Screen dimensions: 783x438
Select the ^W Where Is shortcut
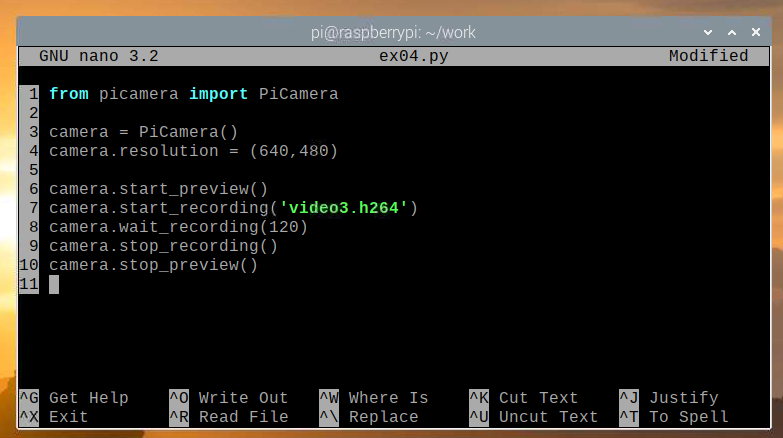(373, 398)
